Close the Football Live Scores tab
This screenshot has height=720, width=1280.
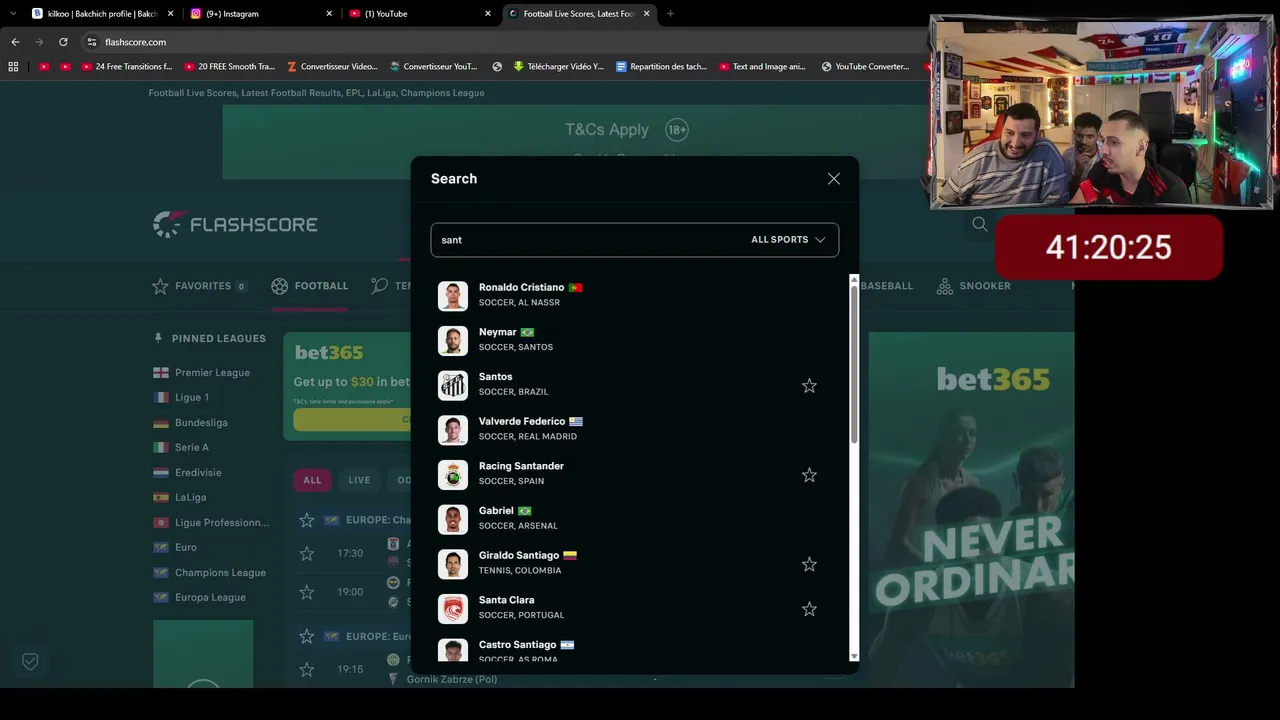pyautogui.click(x=647, y=14)
